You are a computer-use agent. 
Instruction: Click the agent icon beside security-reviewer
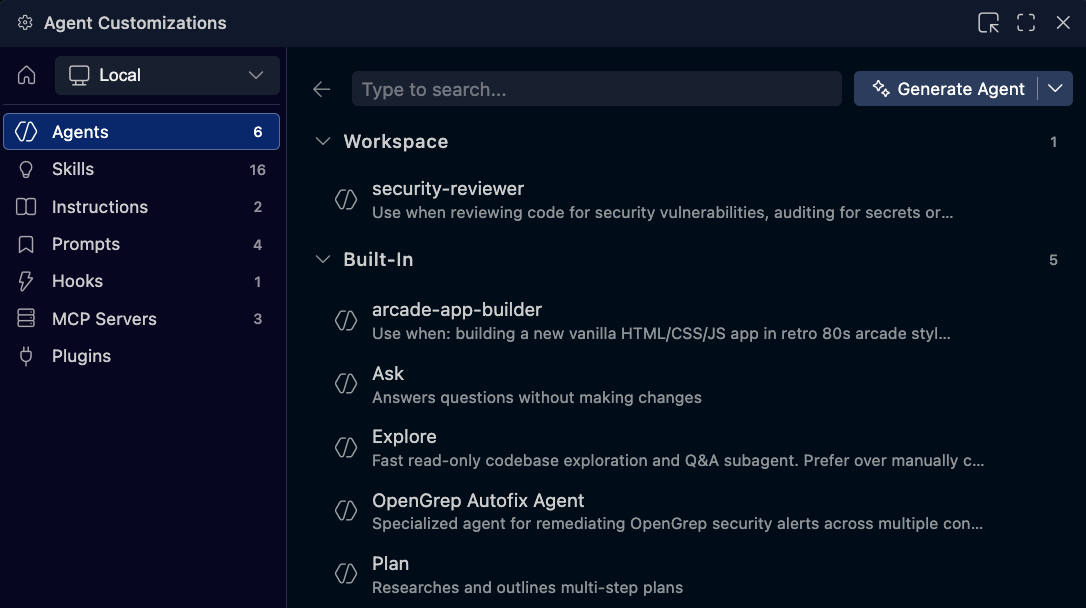(x=346, y=199)
